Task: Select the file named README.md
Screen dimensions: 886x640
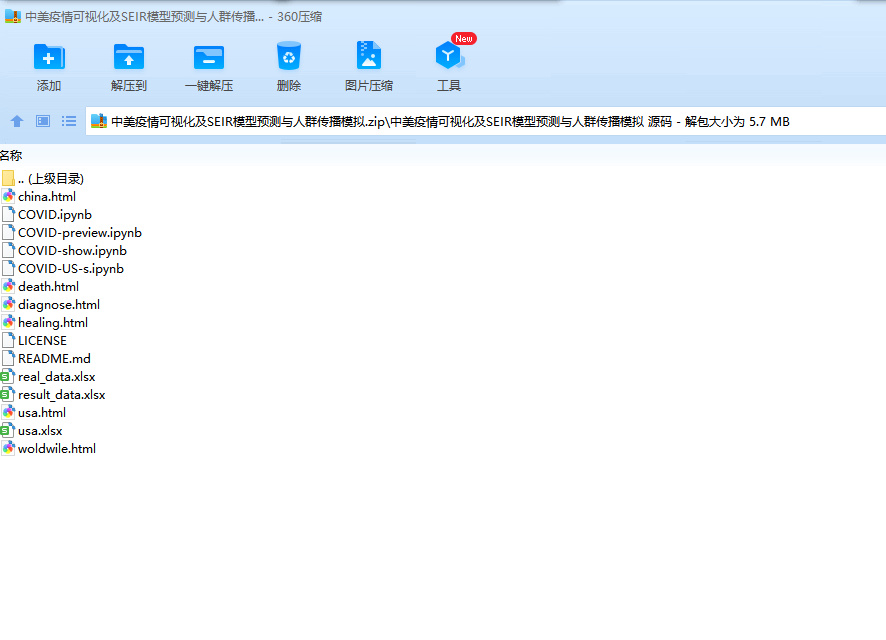Action: (54, 359)
